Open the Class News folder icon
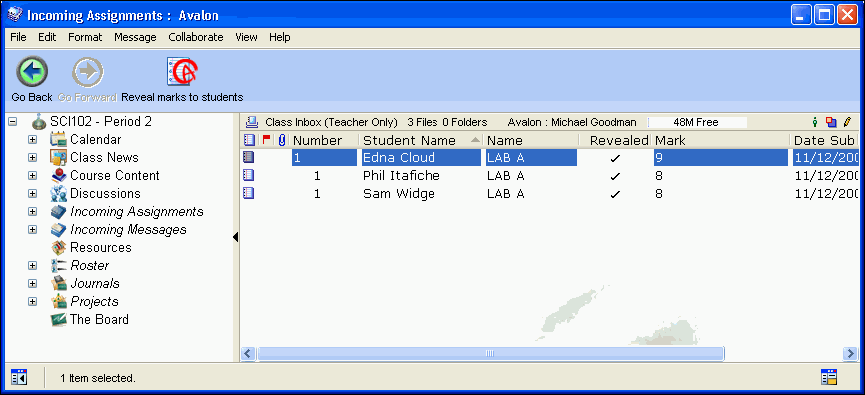Viewport: 865px width, 395px height. click(x=58, y=158)
